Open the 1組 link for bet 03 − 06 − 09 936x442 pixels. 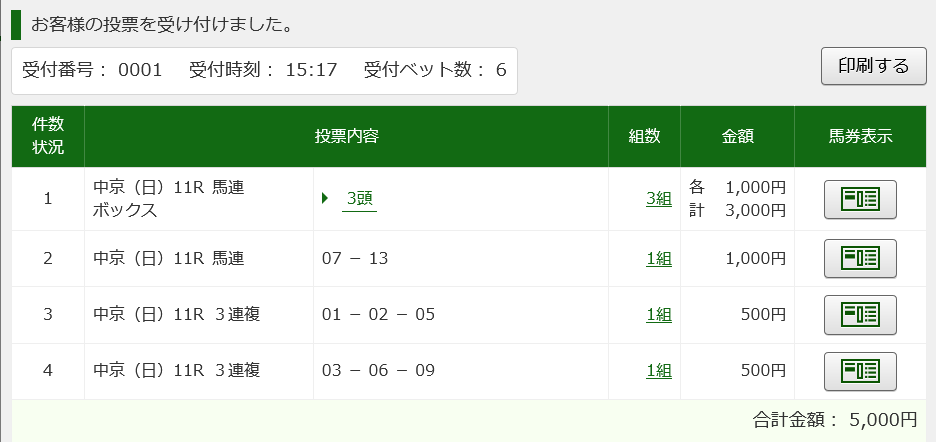[x=658, y=371]
